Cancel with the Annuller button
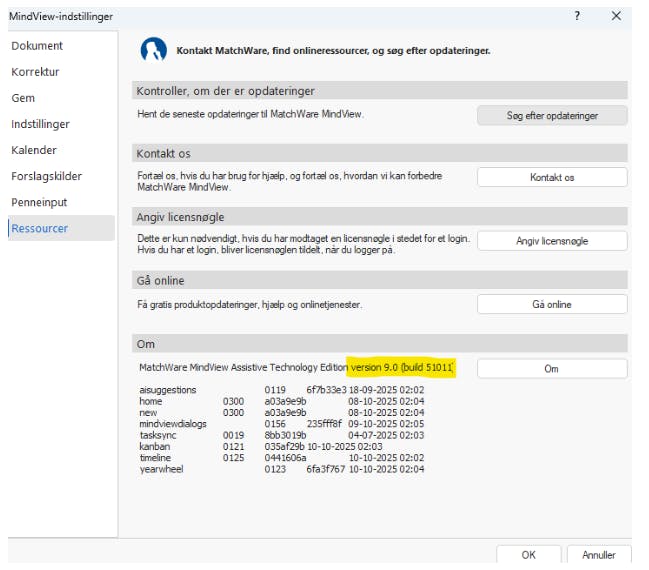The width and height of the screenshot is (649, 570). tap(599, 555)
